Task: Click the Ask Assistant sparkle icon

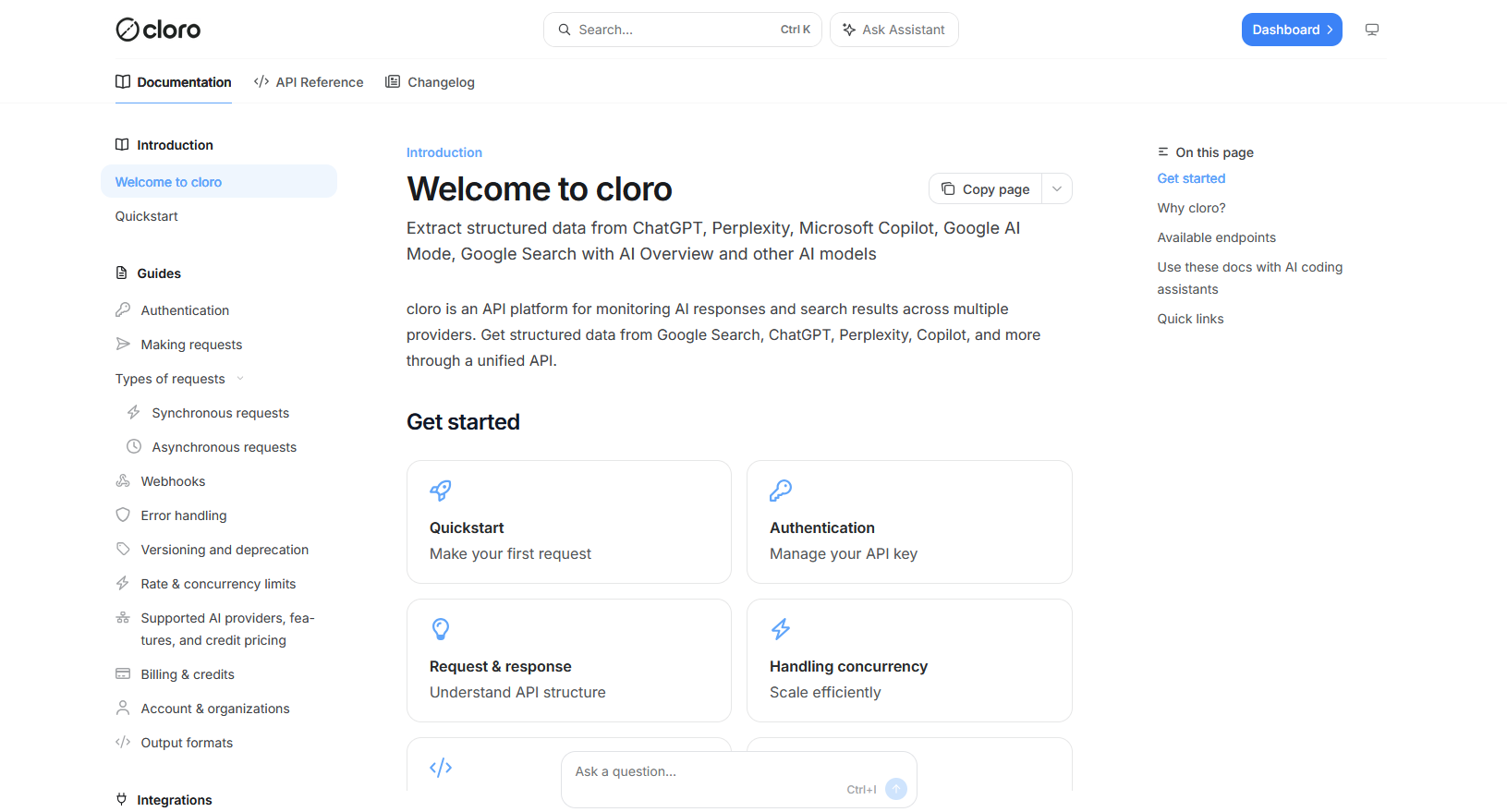Action: 849,30
